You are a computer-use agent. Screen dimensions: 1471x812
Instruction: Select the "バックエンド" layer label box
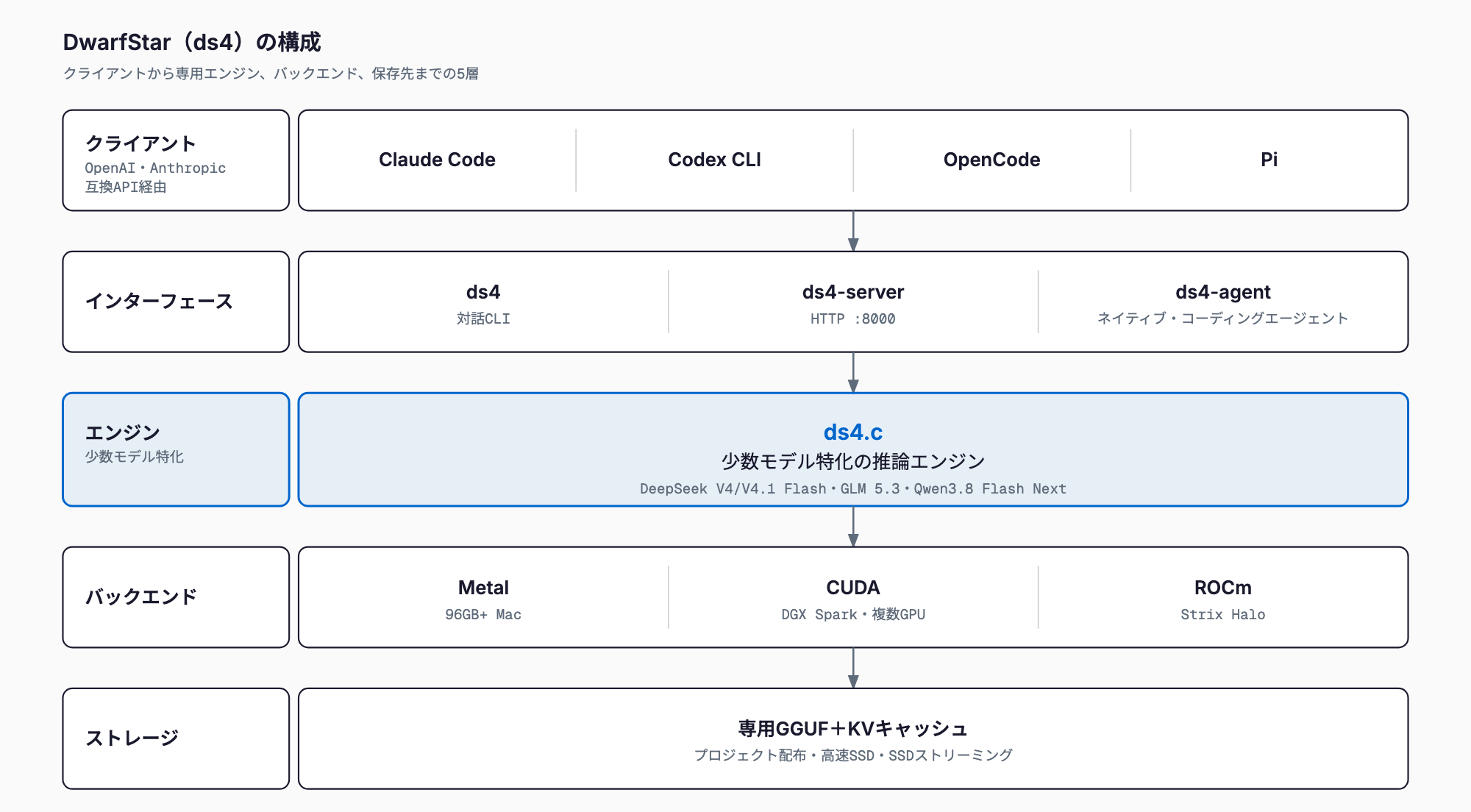pos(176,597)
